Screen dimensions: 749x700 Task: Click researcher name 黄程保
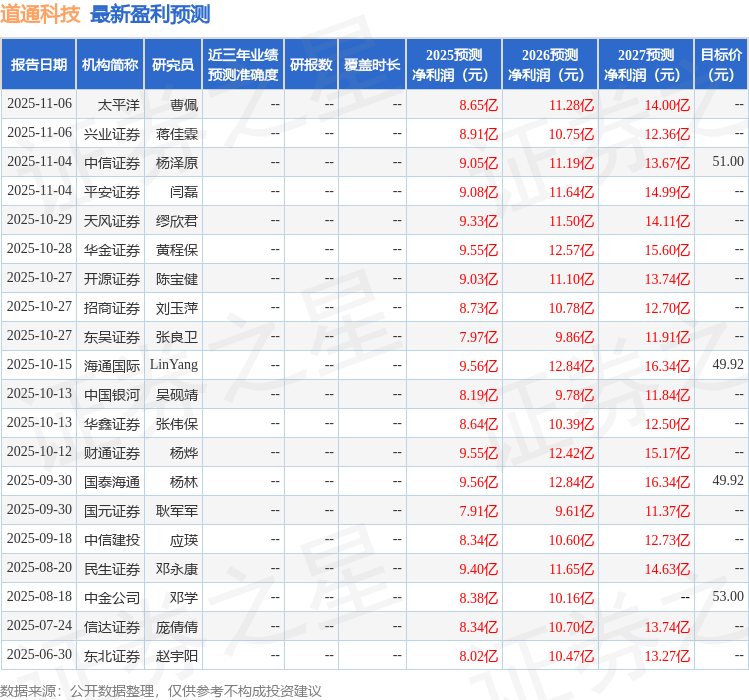click(x=177, y=250)
